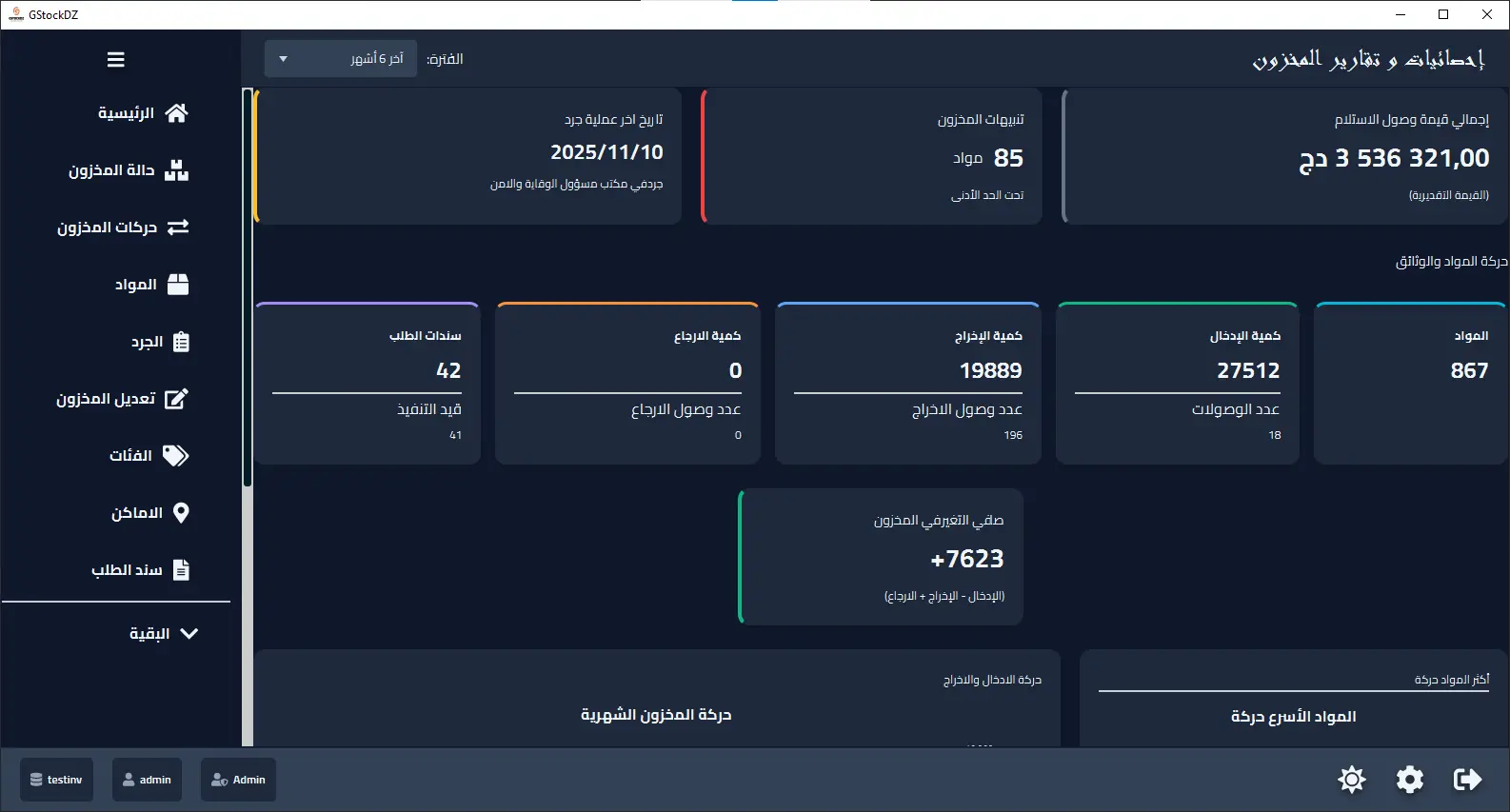Click the حركة الادخال والاخراج label
Image resolution: width=1510 pixels, height=812 pixels.
tap(992, 680)
